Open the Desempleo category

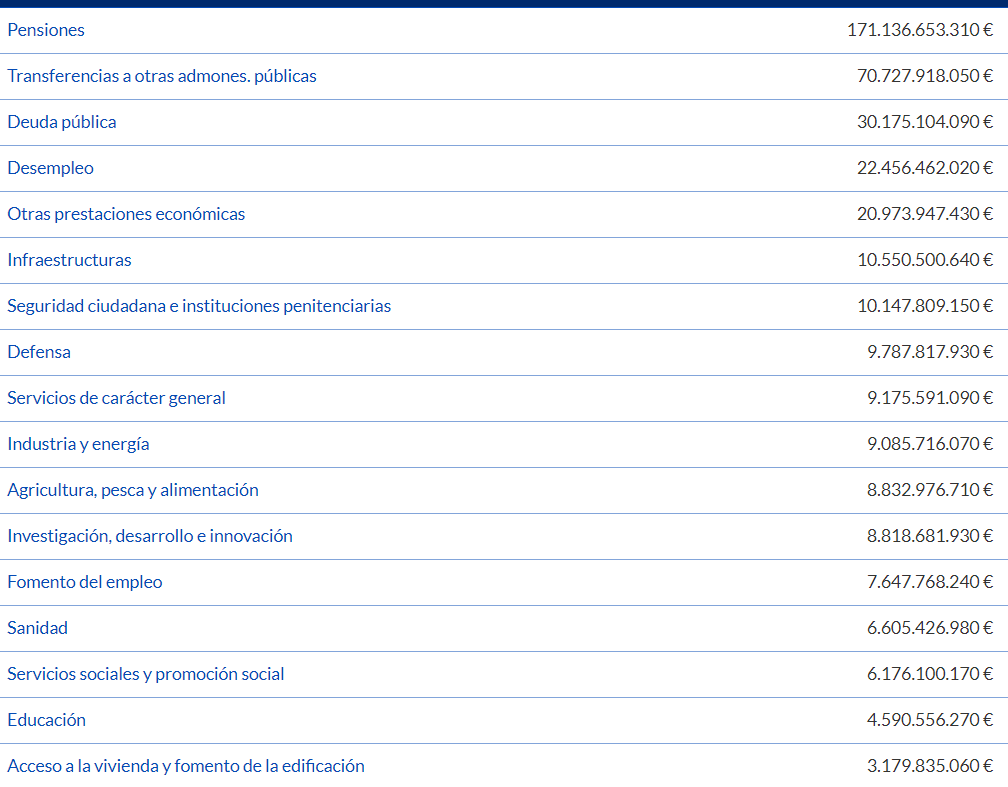[51, 168]
